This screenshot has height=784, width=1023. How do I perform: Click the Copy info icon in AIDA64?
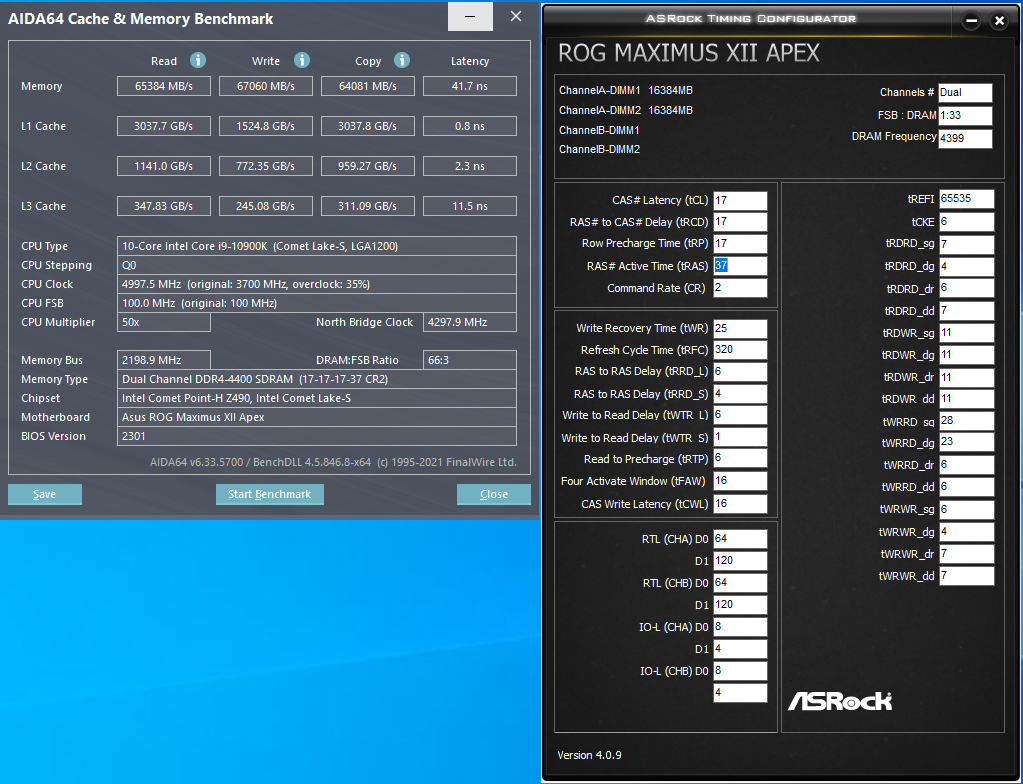[x=402, y=61]
